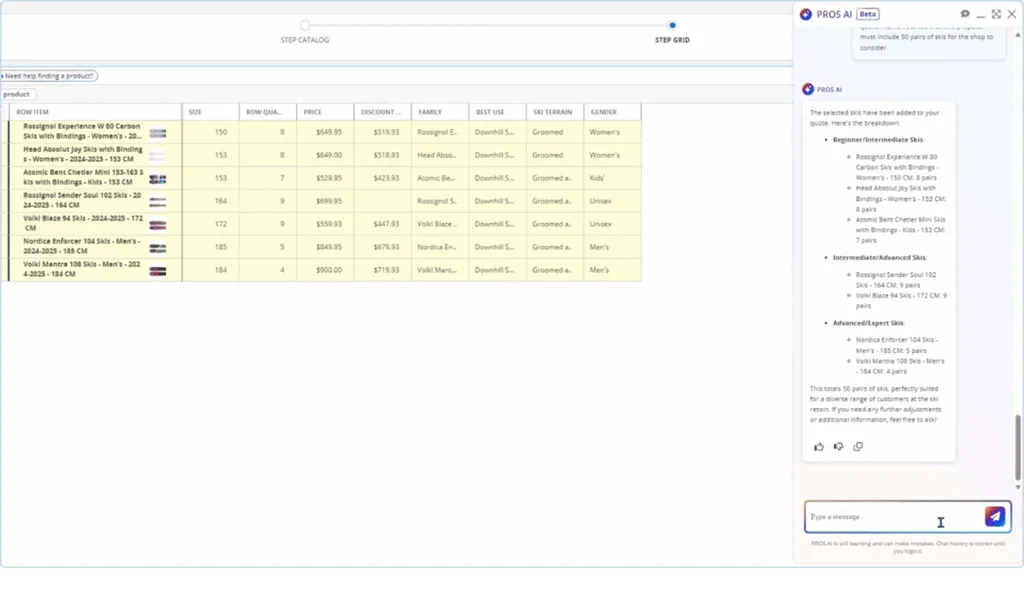Image resolution: width=1024 pixels, height=599 pixels.
Task: Open Rossignol Sender Soul 102 ski thumbnail
Action: [x=157, y=202]
